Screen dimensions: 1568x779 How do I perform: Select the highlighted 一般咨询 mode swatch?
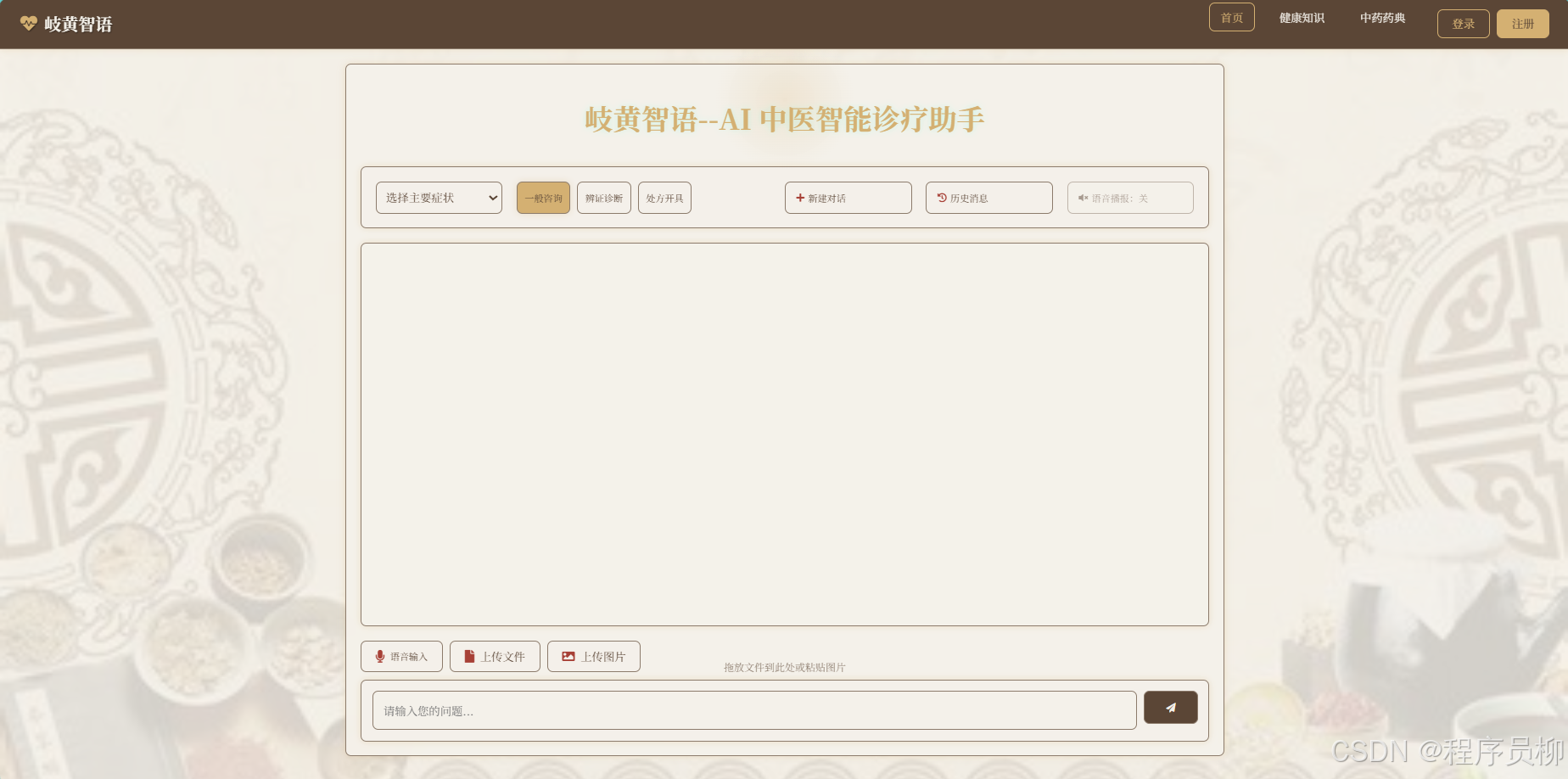point(543,198)
